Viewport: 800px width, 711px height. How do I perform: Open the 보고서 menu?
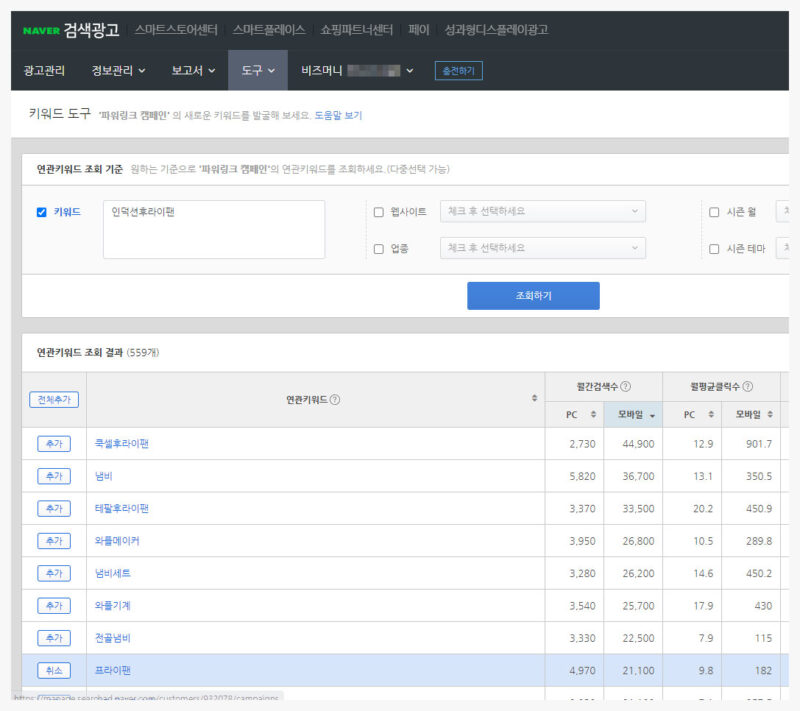pyautogui.click(x=193, y=71)
